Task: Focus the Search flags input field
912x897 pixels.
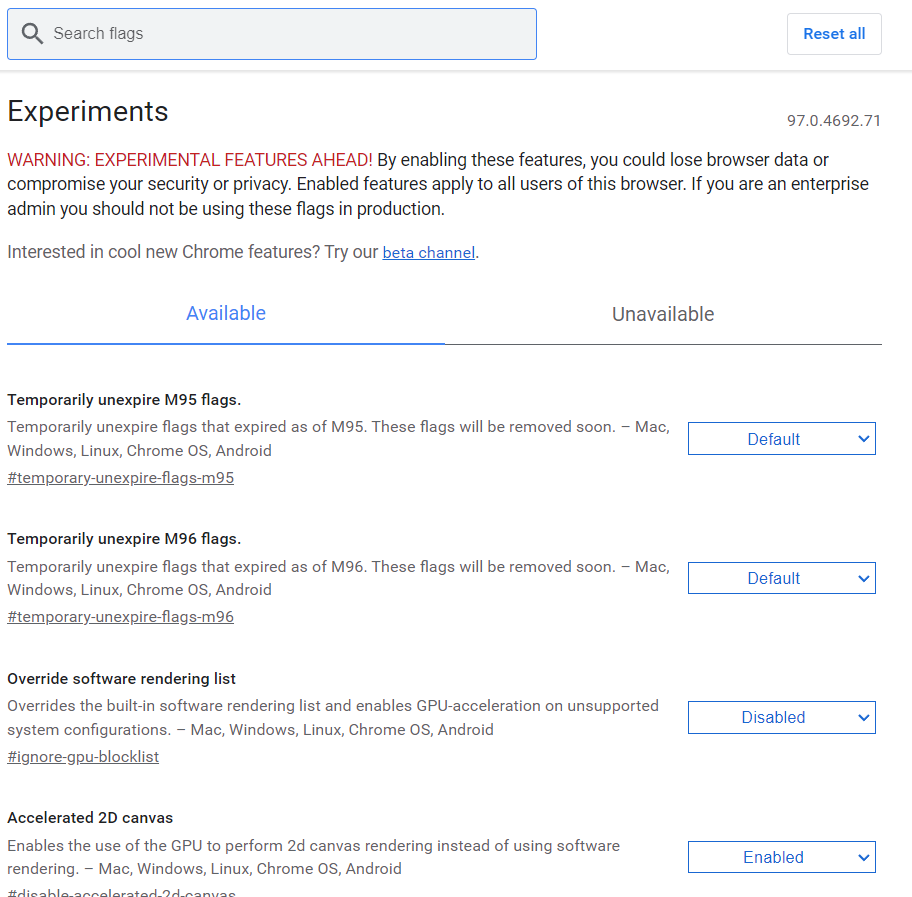Action: click(x=272, y=34)
